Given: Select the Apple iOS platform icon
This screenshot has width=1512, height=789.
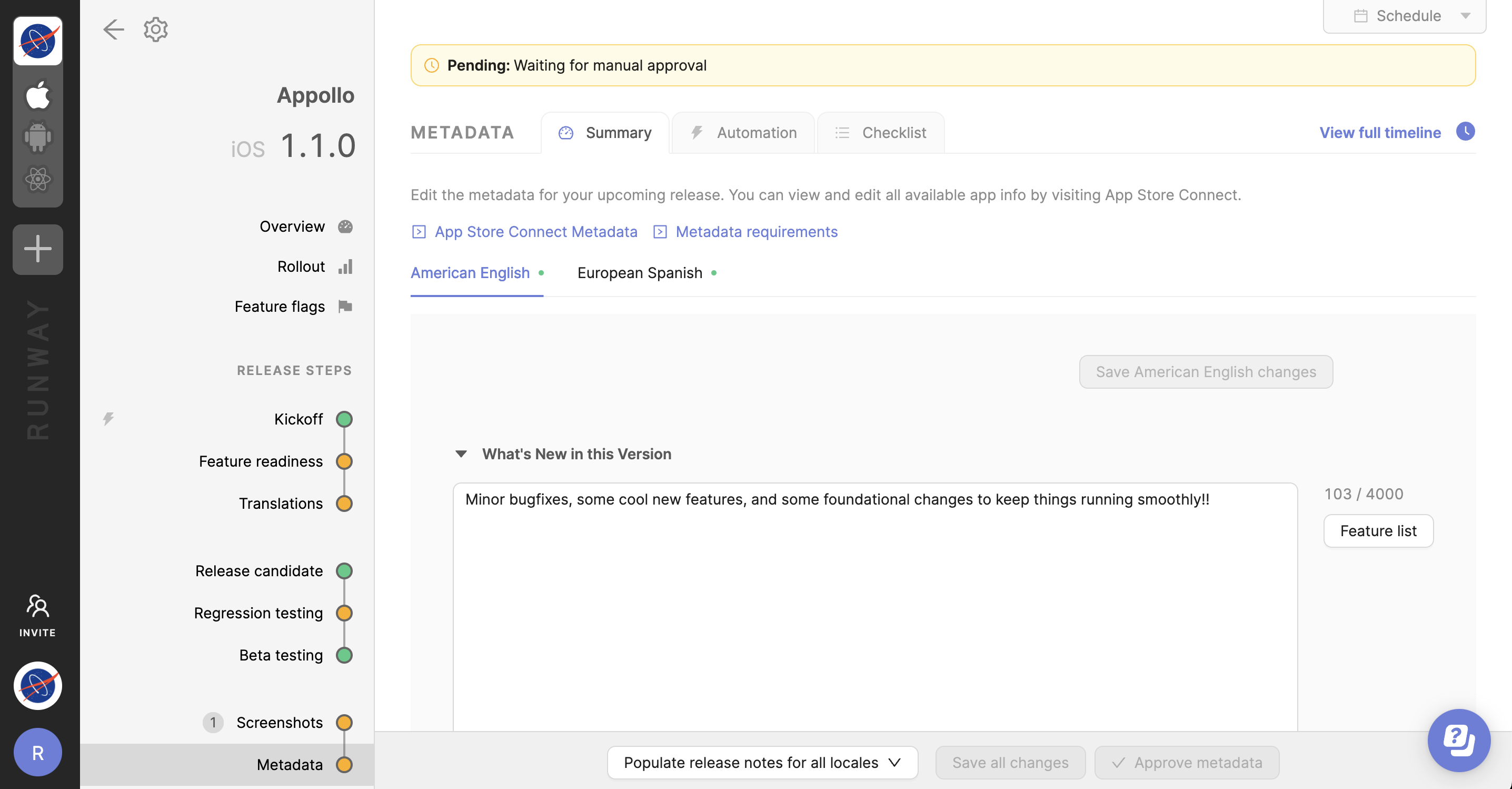Looking at the screenshot, I should pyautogui.click(x=38, y=95).
